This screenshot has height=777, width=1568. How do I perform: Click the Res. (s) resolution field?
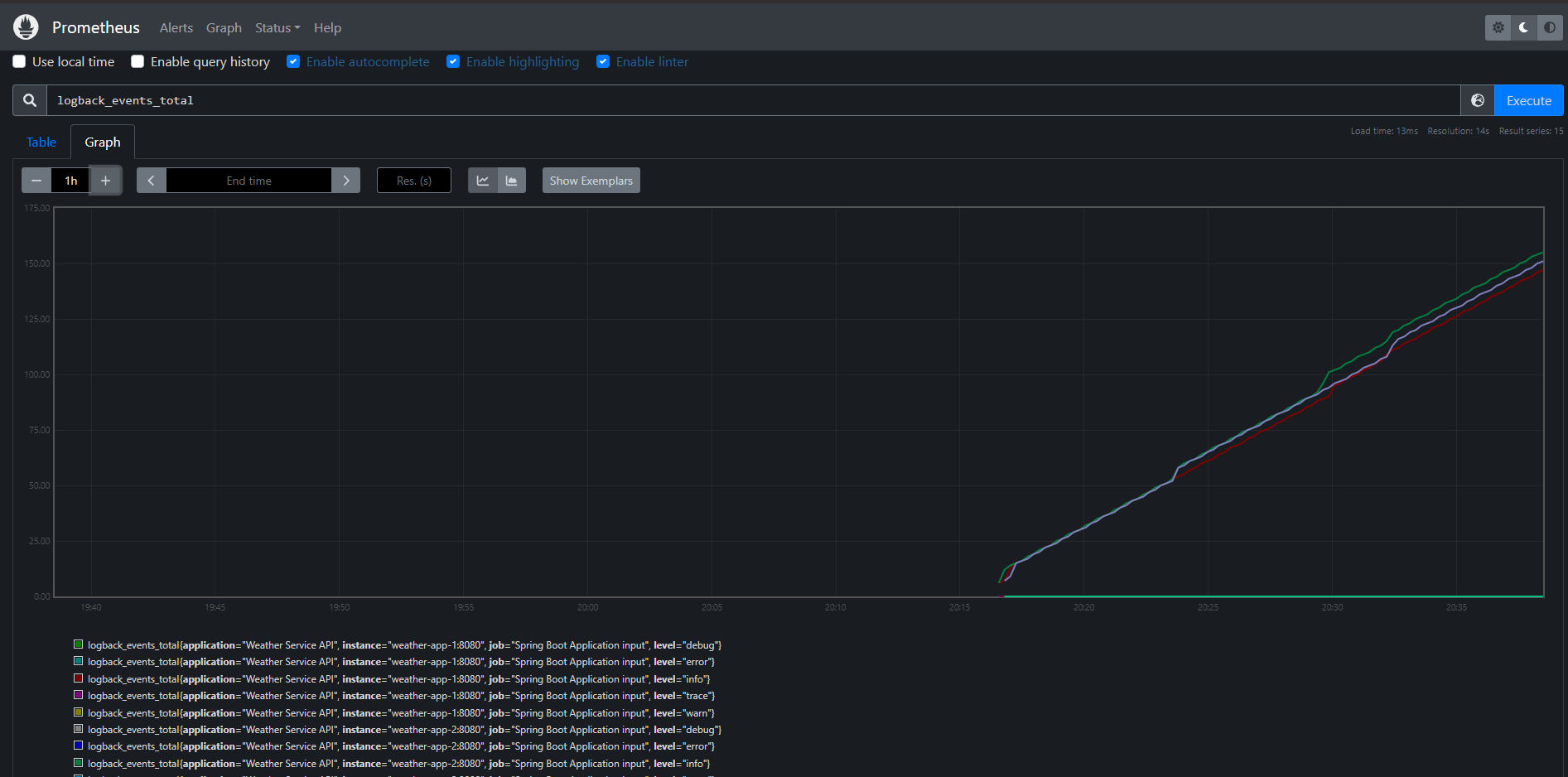[x=414, y=181]
